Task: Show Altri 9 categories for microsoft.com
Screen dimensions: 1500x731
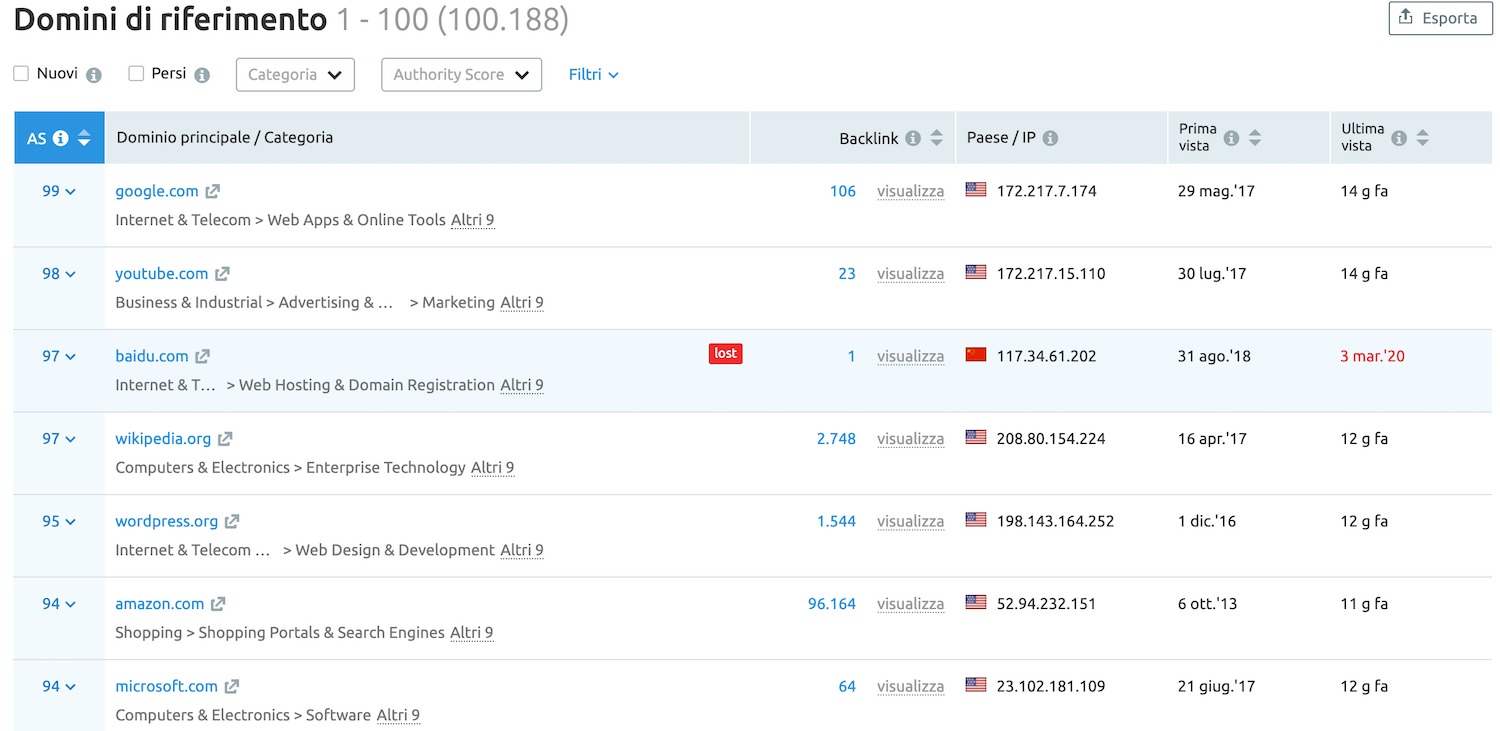Action: pos(398,715)
